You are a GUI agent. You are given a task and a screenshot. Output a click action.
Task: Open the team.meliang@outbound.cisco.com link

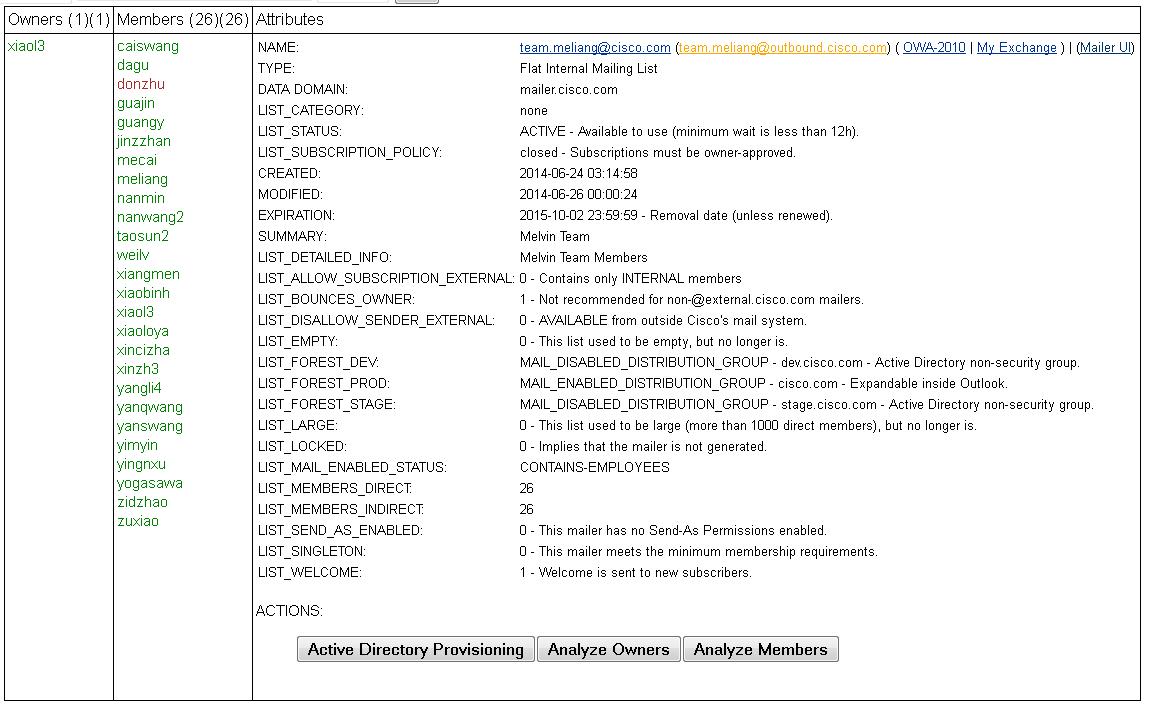pos(783,47)
